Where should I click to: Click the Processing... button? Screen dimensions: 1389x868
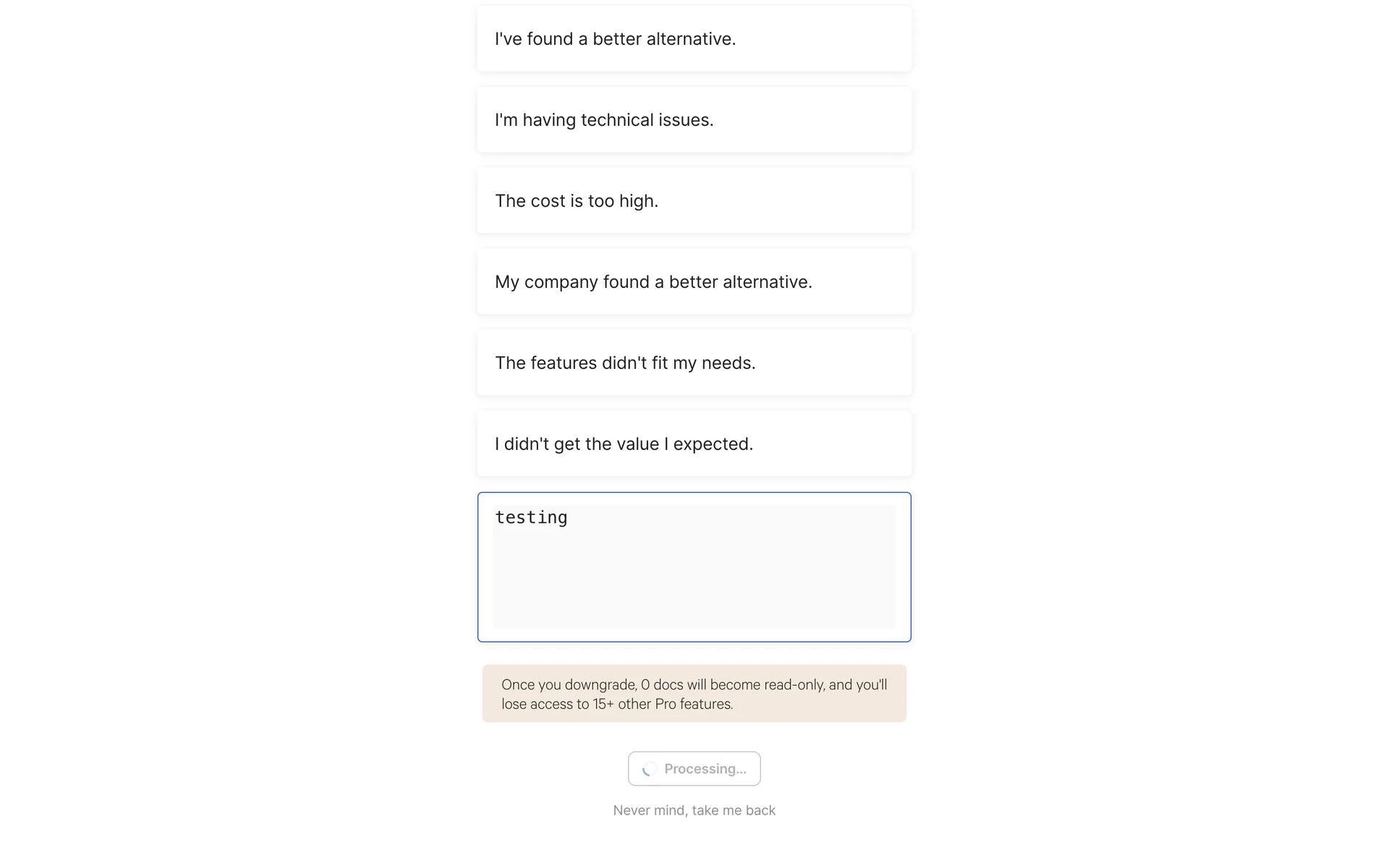coord(694,769)
